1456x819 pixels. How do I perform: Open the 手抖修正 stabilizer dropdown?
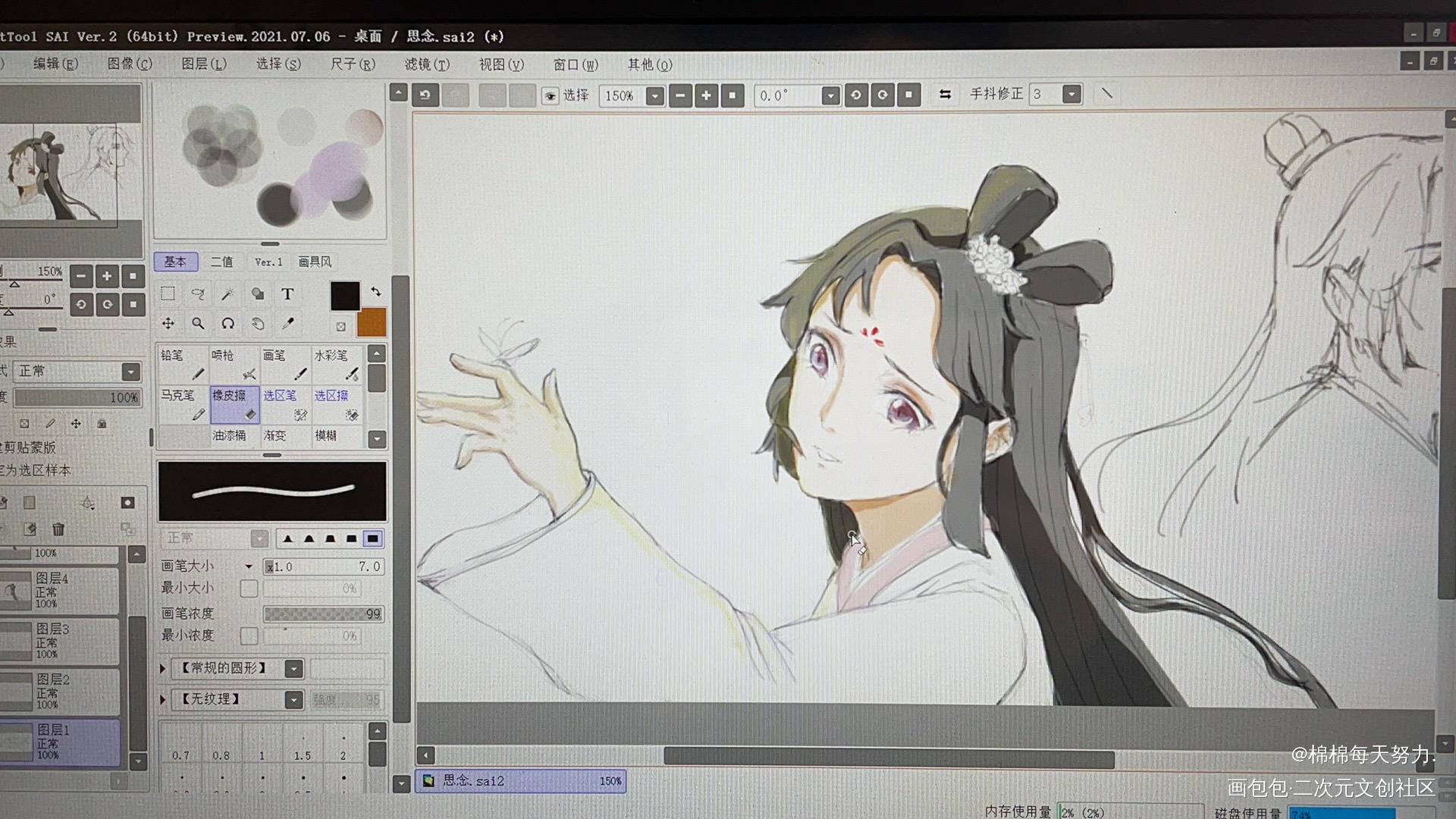[1072, 94]
